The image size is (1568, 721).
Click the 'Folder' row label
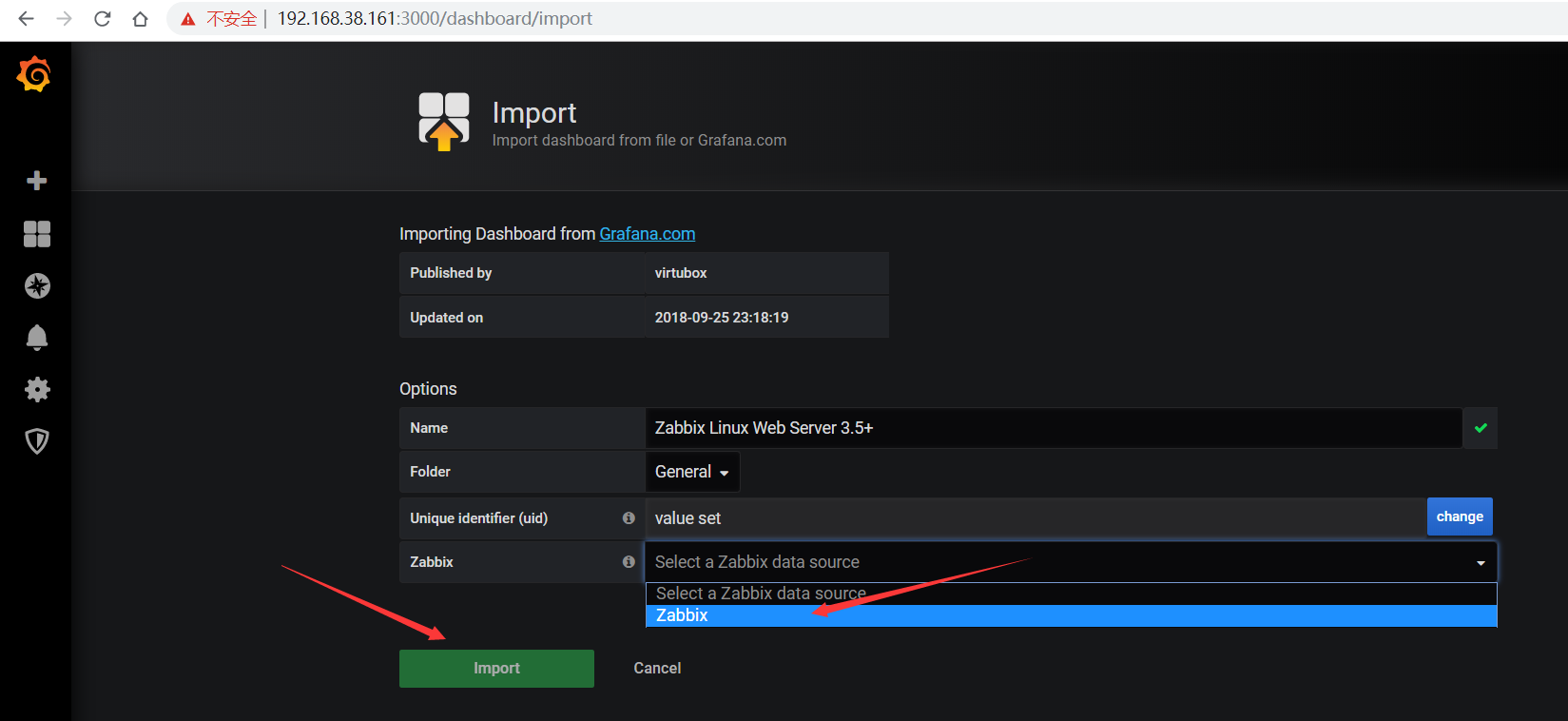click(431, 472)
